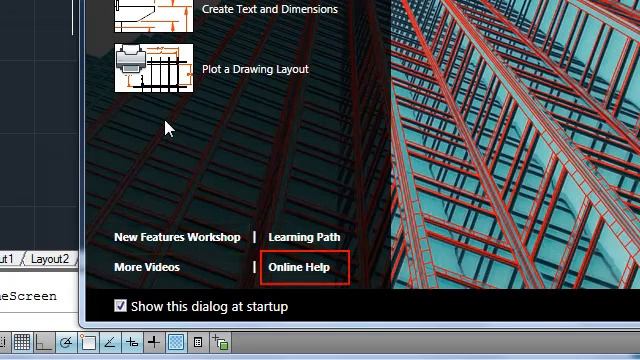
Task: Open the Online Help link
Action: pyautogui.click(x=299, y=267)
